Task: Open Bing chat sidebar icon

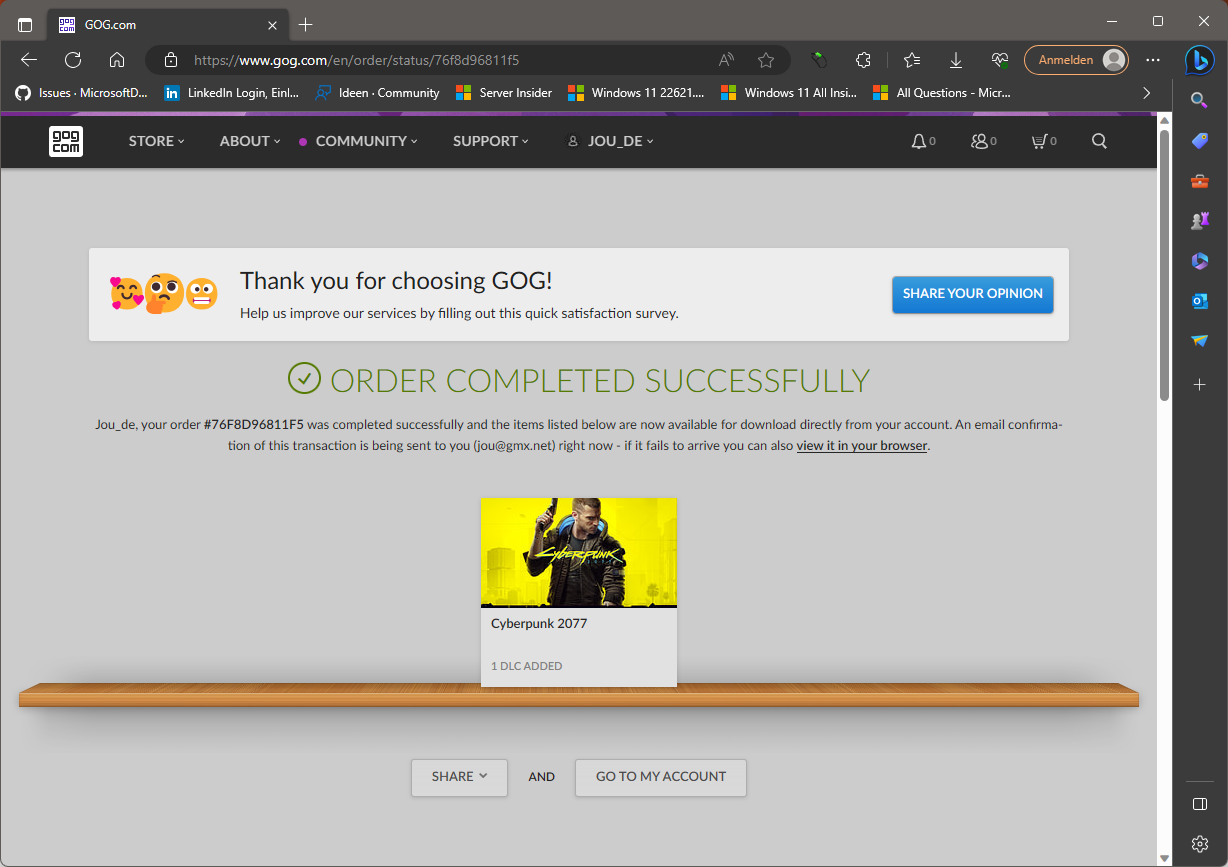Action: [x=1200, y=60]
